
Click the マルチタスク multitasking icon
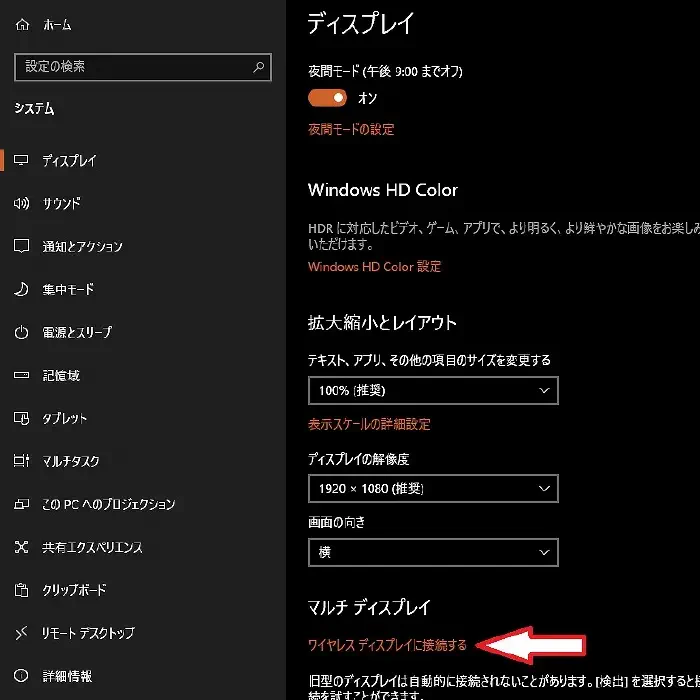21,461
